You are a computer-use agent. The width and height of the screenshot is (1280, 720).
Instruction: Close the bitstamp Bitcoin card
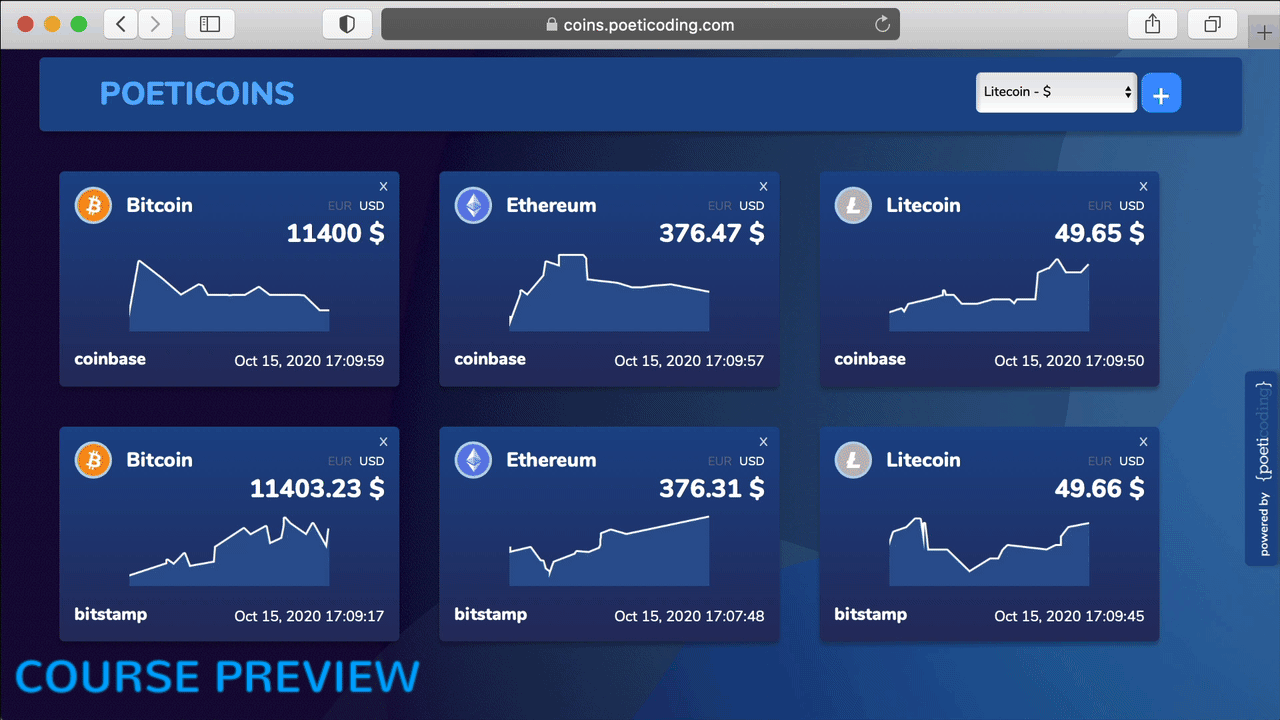point(383,441)
